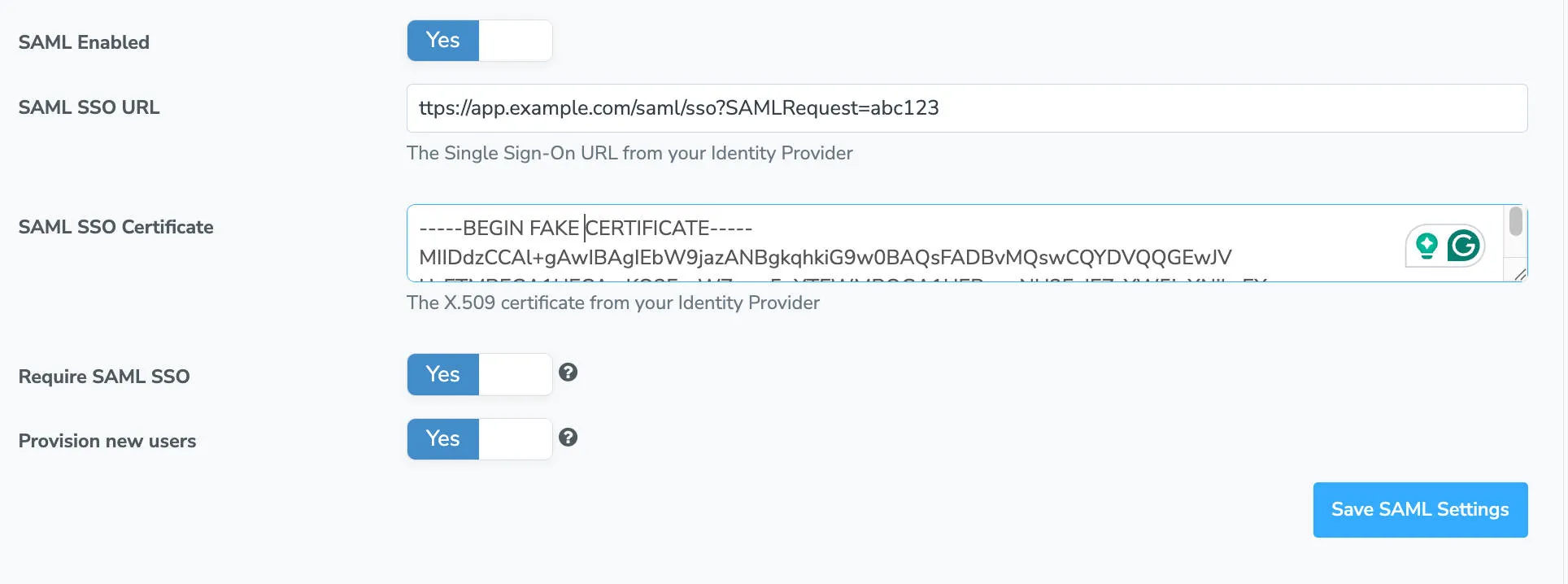Toggle SAML Enabled off
The image size is (1568, 584).
tap(479, 40)
